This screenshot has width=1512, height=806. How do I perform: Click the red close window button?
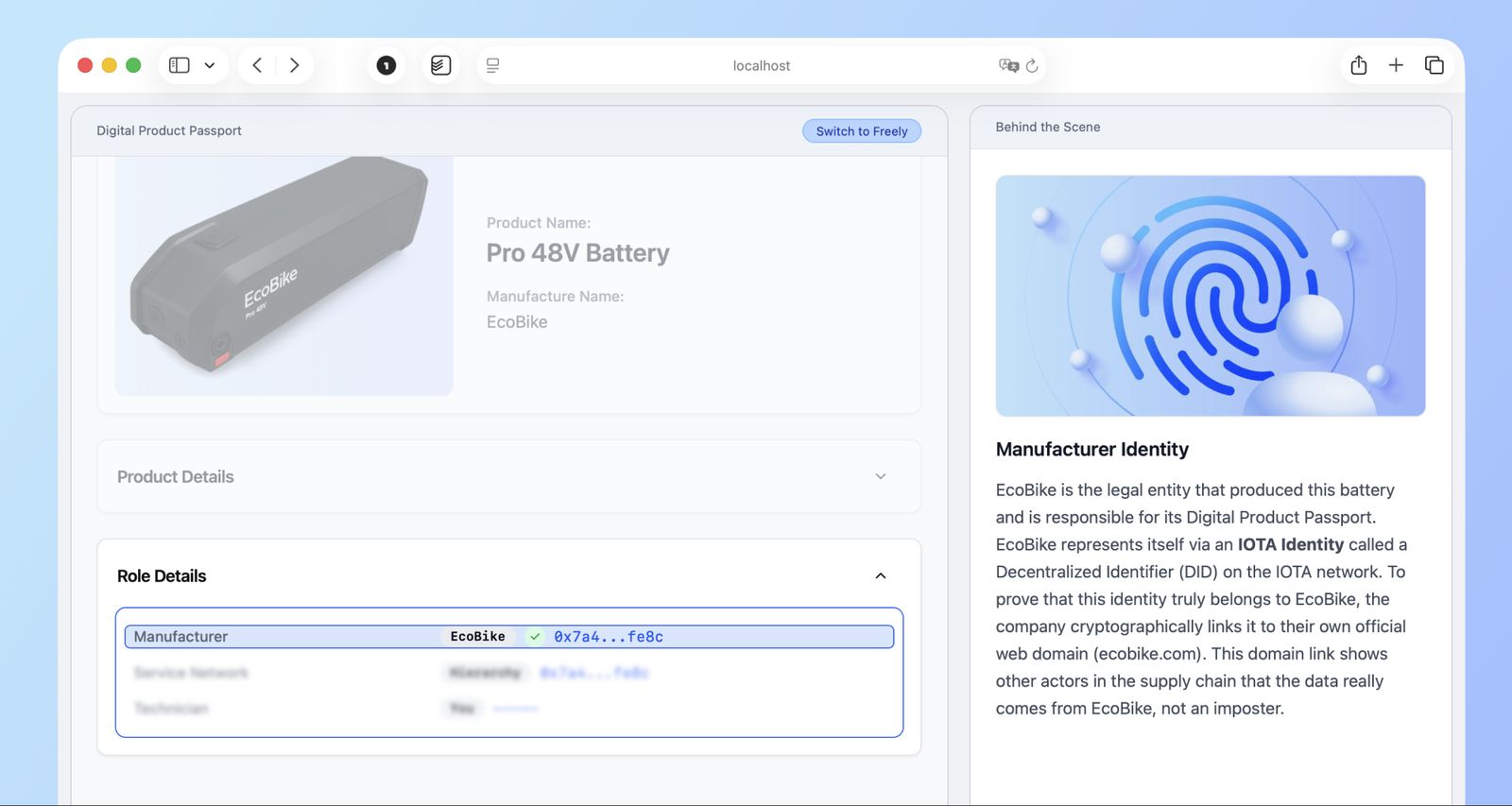tap(85, 65)
